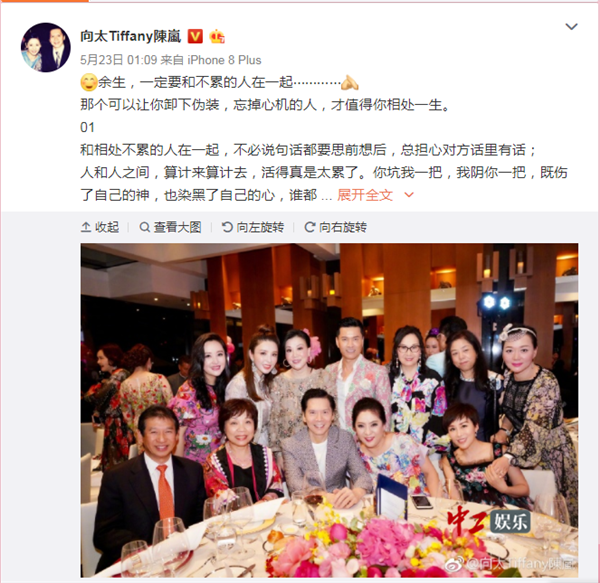The height and width of the screenshot is (583, 600).
Task: Click the post timestamp 5月23日 01:09
Action: tap(119, 60)
